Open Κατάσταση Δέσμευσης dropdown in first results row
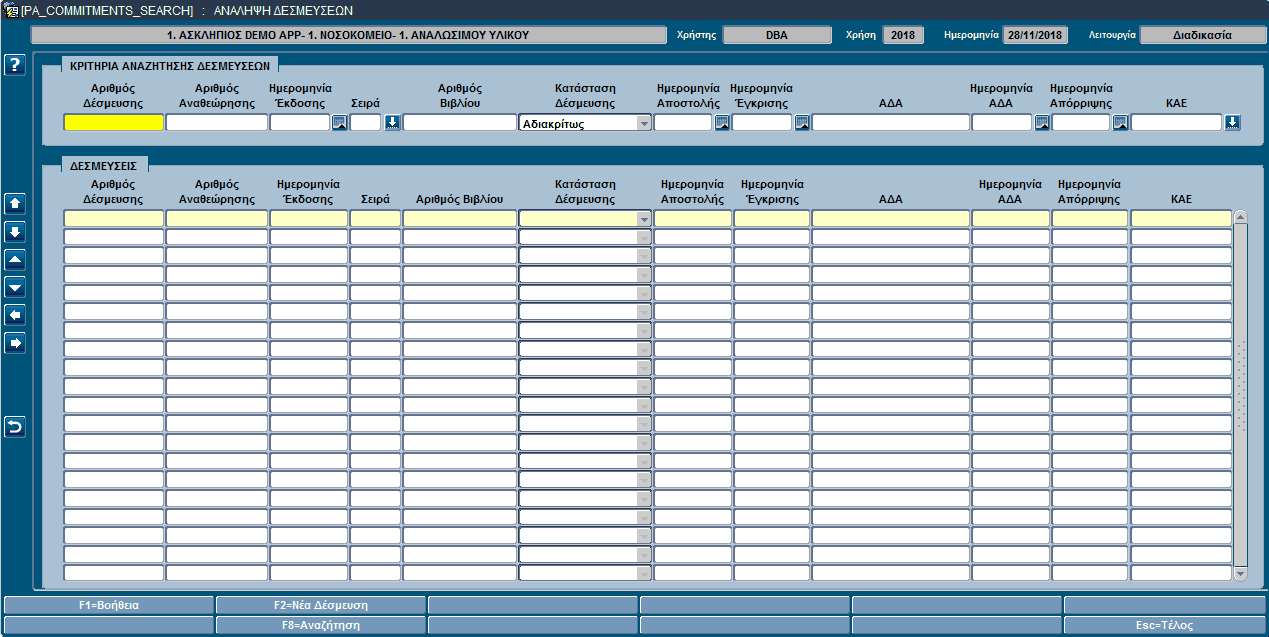Viewport: 1269px width, 637px height. tap(644, 218)
